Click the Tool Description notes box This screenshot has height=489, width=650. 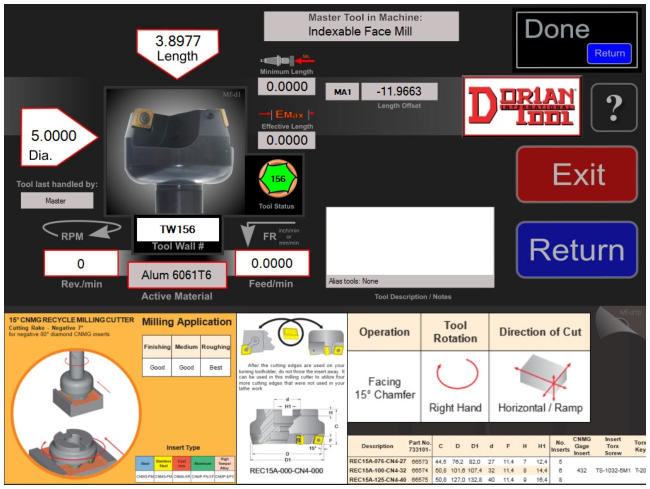pos(410,241)
